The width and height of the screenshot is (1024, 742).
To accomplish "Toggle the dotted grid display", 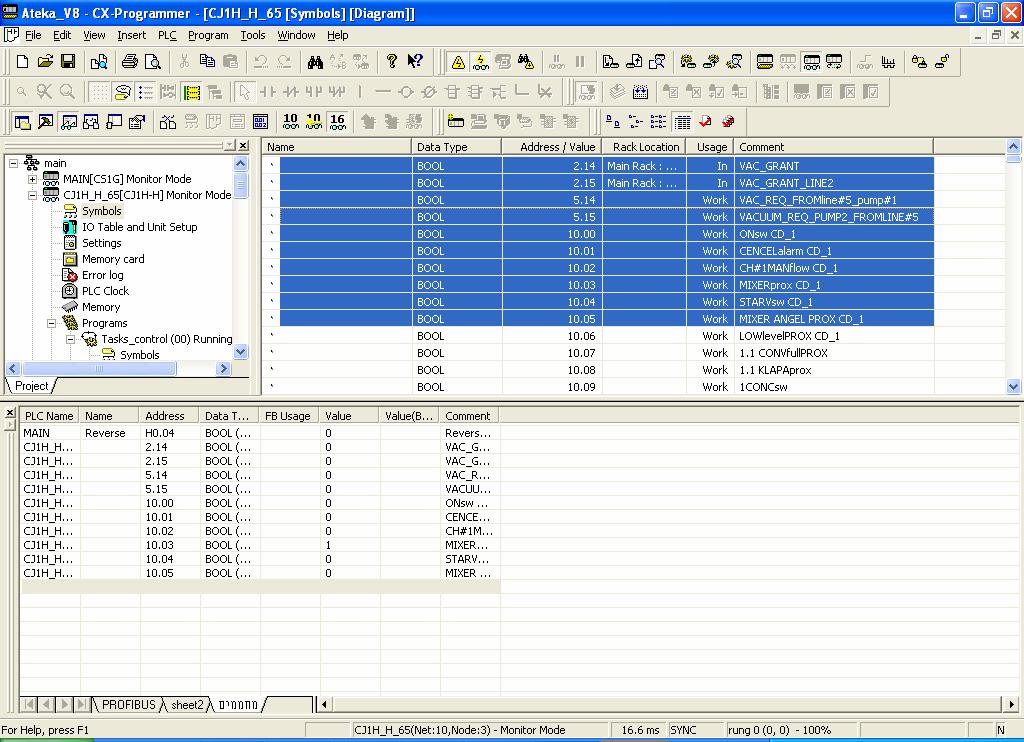I will coord(99,92).
